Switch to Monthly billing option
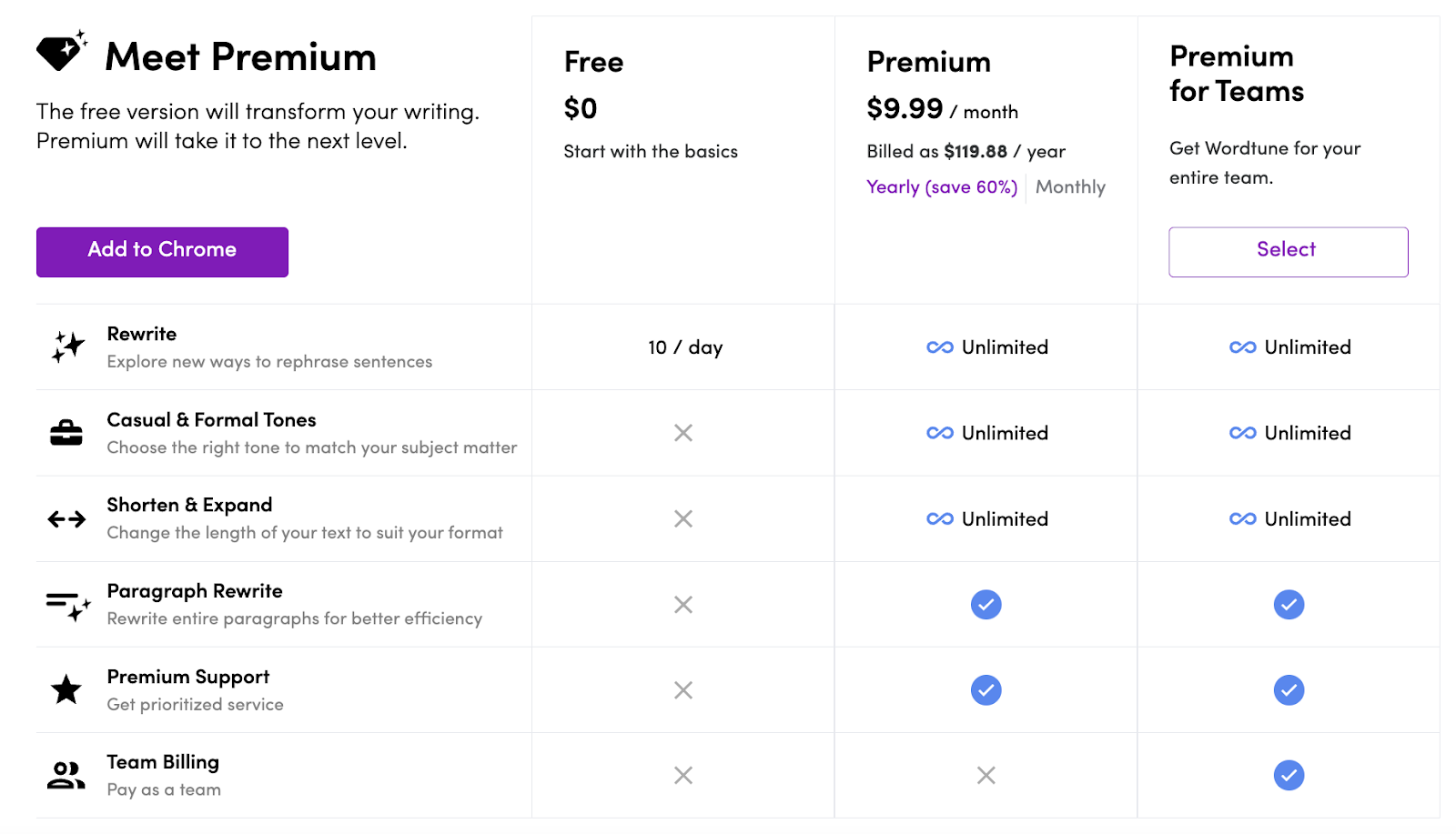1456x834 pixels. 1070,187
